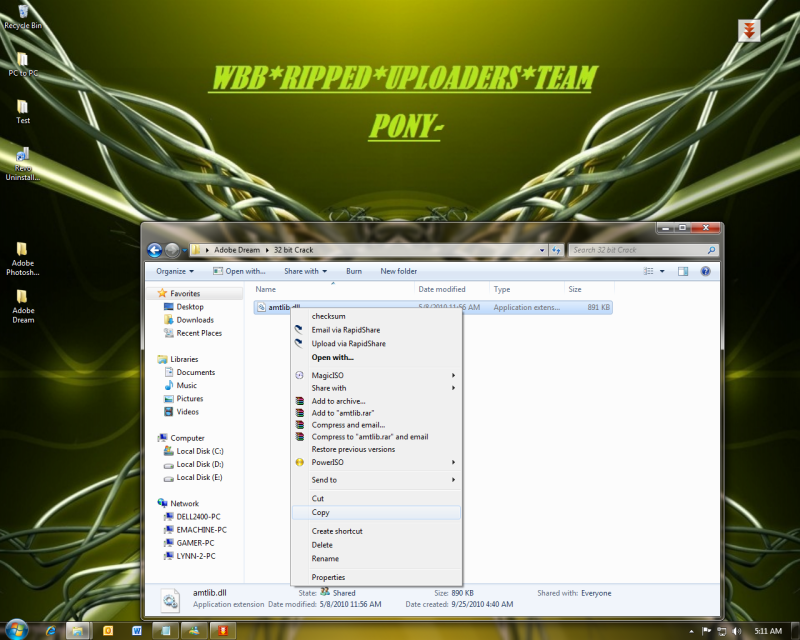Toggle the preview pane icon

[x=683, y=272]
